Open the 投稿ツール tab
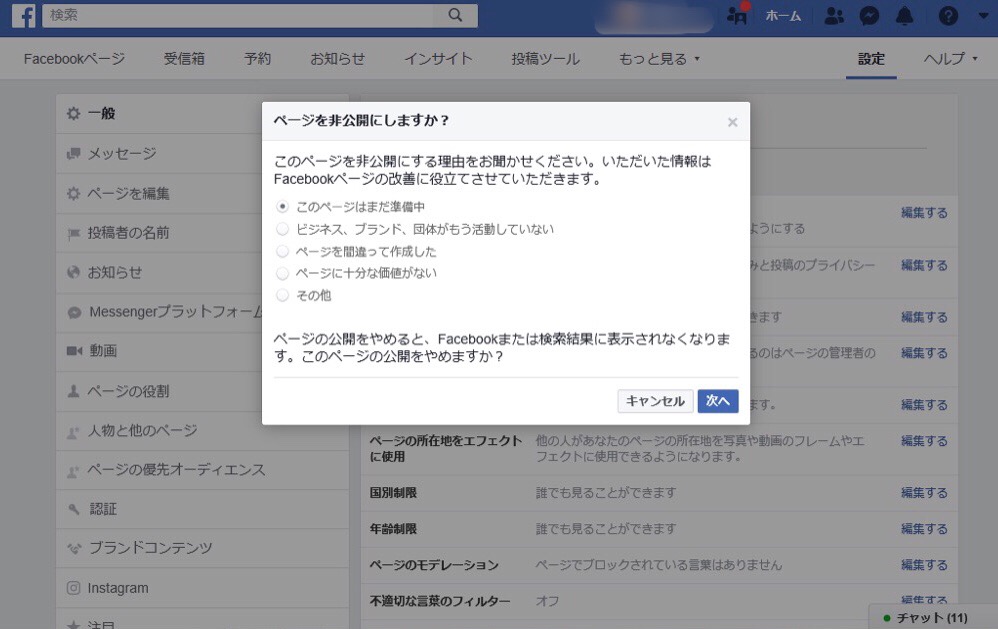 pos(544,59)
